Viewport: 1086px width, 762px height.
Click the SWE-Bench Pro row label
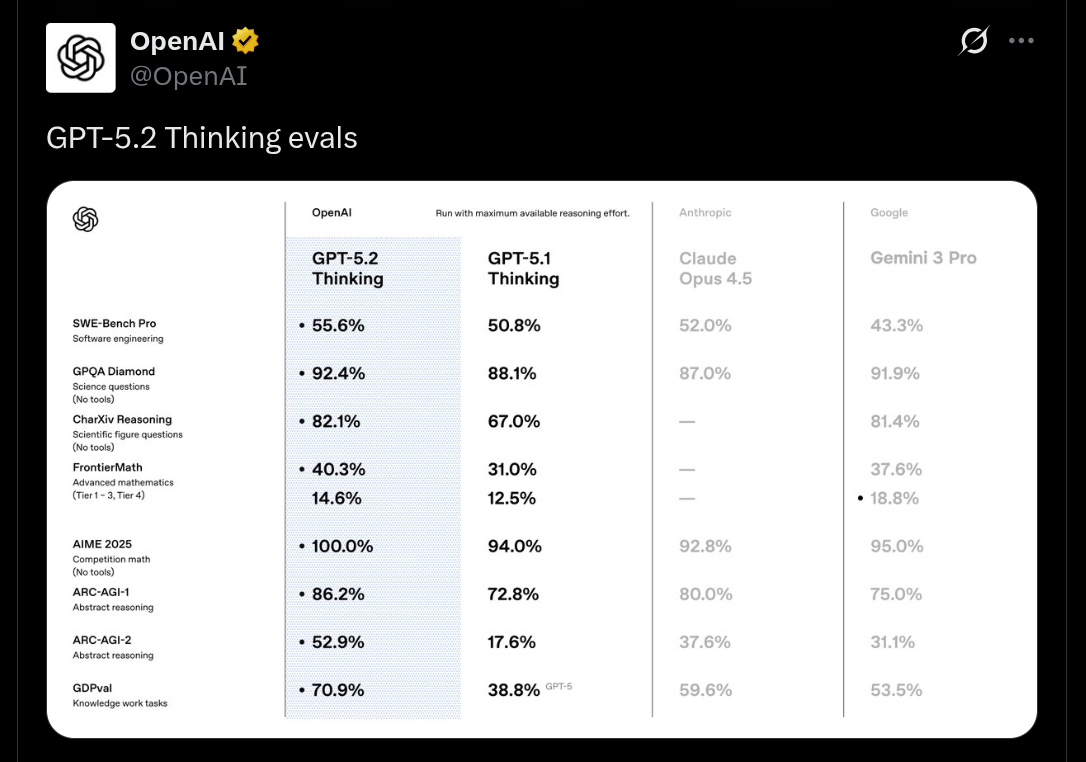(x=115, y=324)
